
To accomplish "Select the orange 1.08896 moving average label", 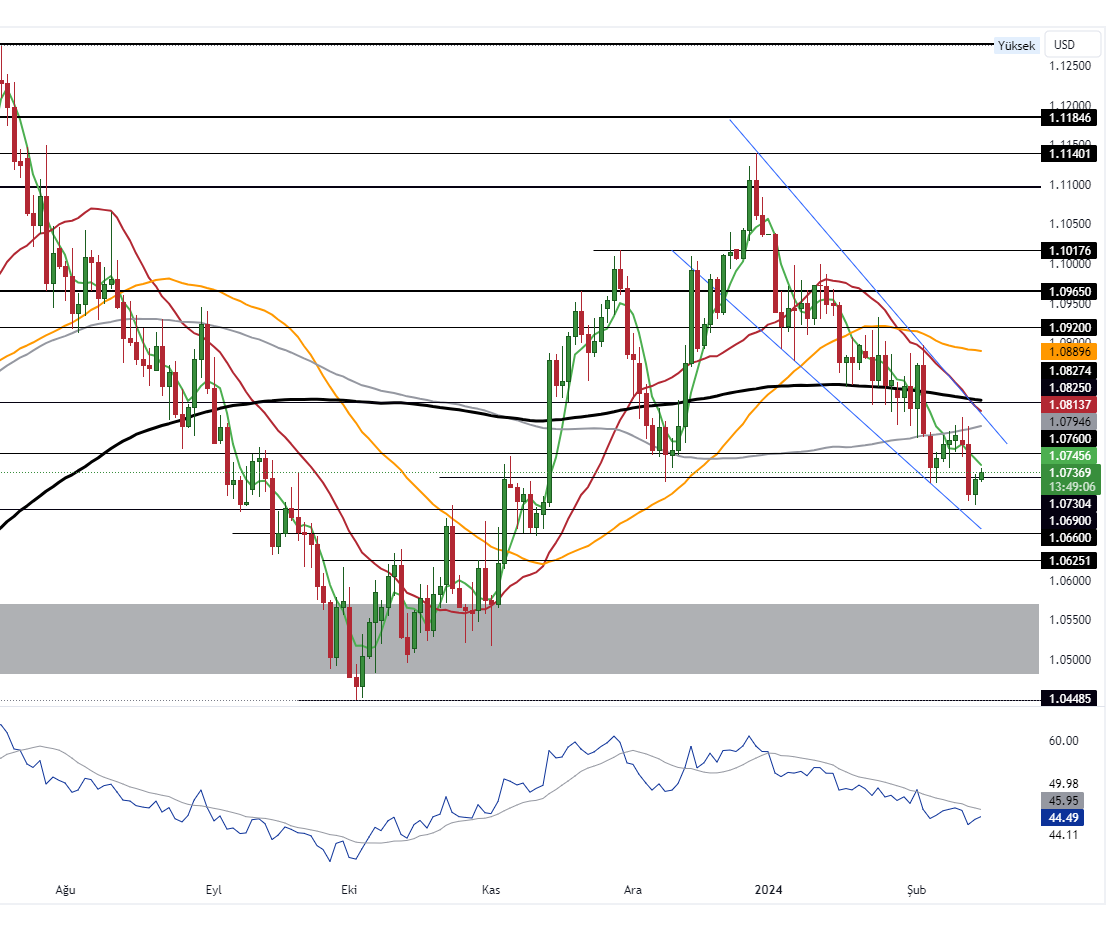I will pyautogui.click(x=1069, y=352).
